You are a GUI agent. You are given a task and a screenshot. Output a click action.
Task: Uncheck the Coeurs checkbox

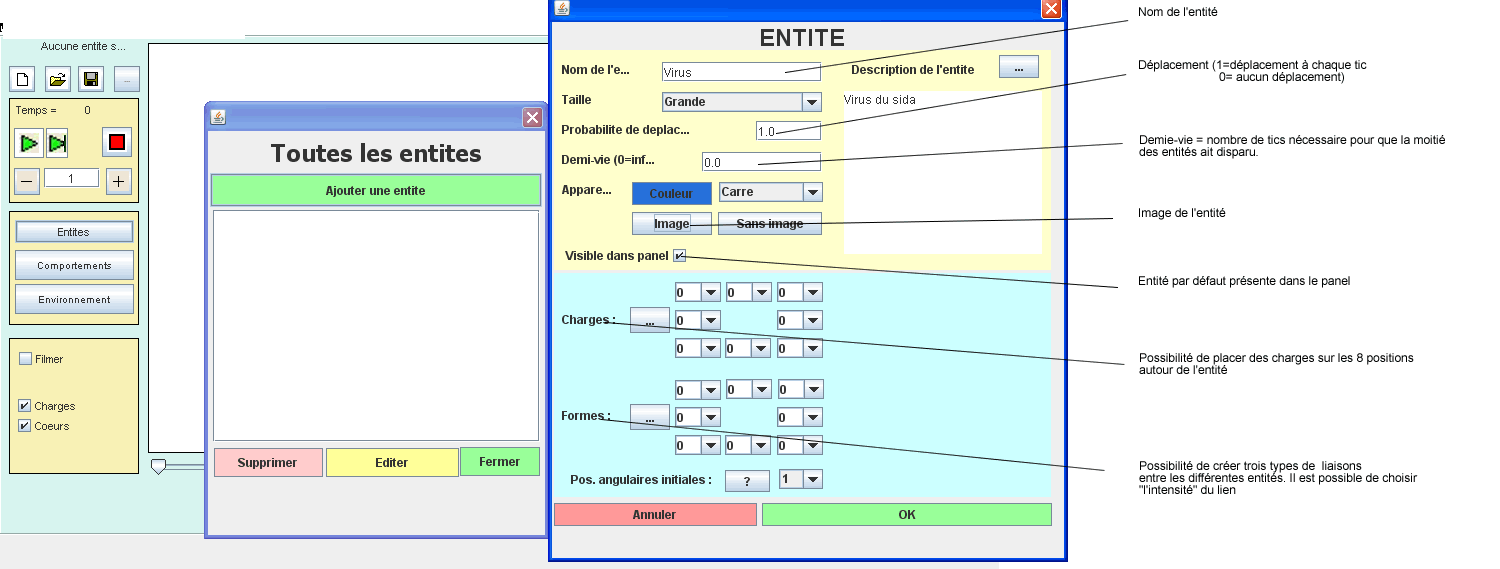coord(26,426)
